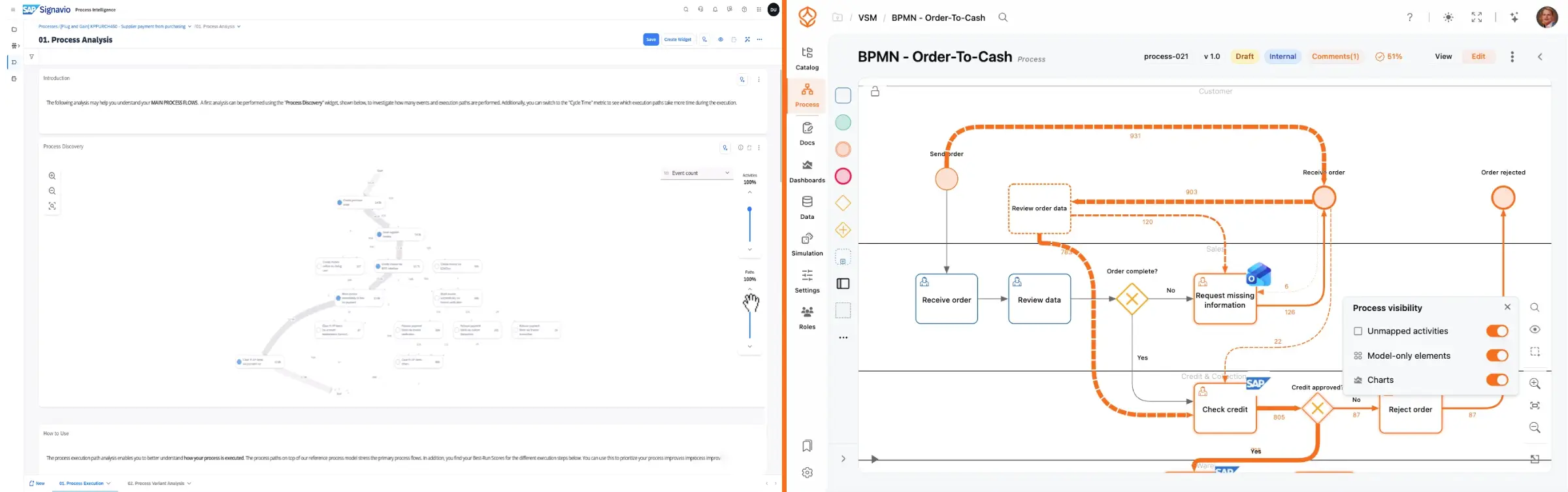Open the Event count metric dropdown

(x=697, y=173)
